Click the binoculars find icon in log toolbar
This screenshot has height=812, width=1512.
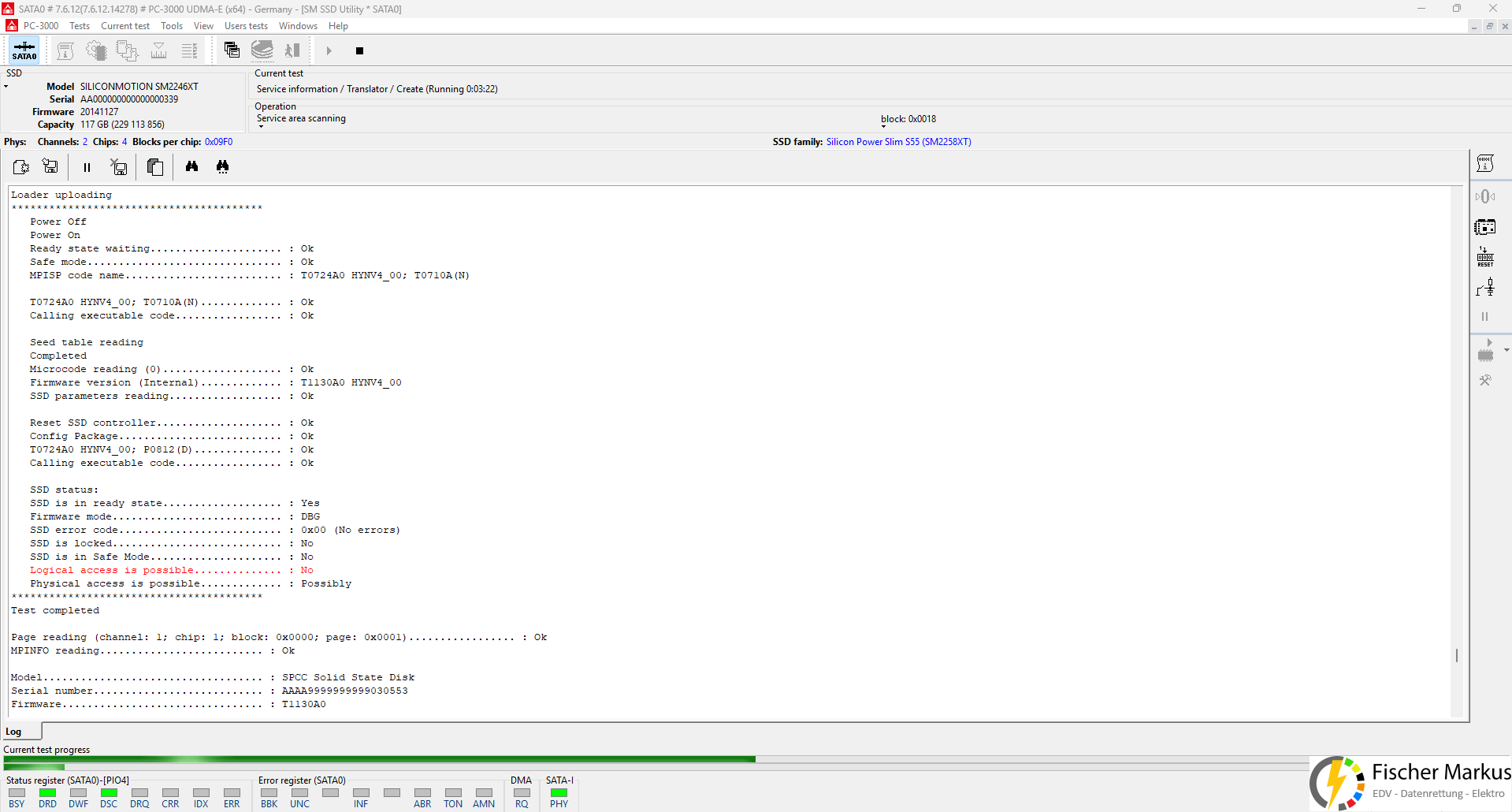pos(191,166)
